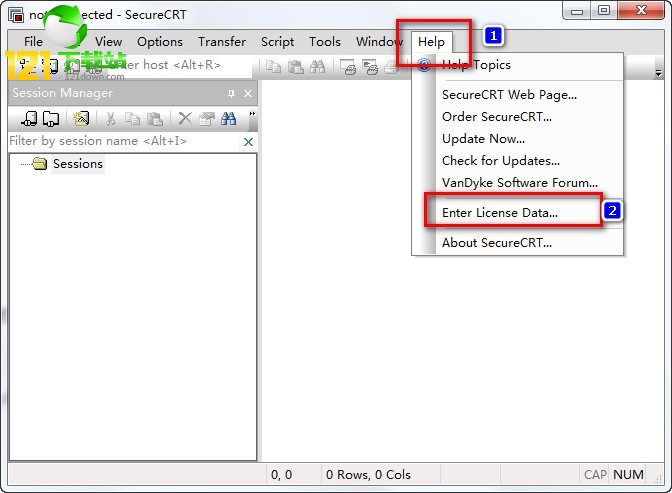Open the Transfer menu
Screen dimensions: 672x493
[x=222, y=42]
